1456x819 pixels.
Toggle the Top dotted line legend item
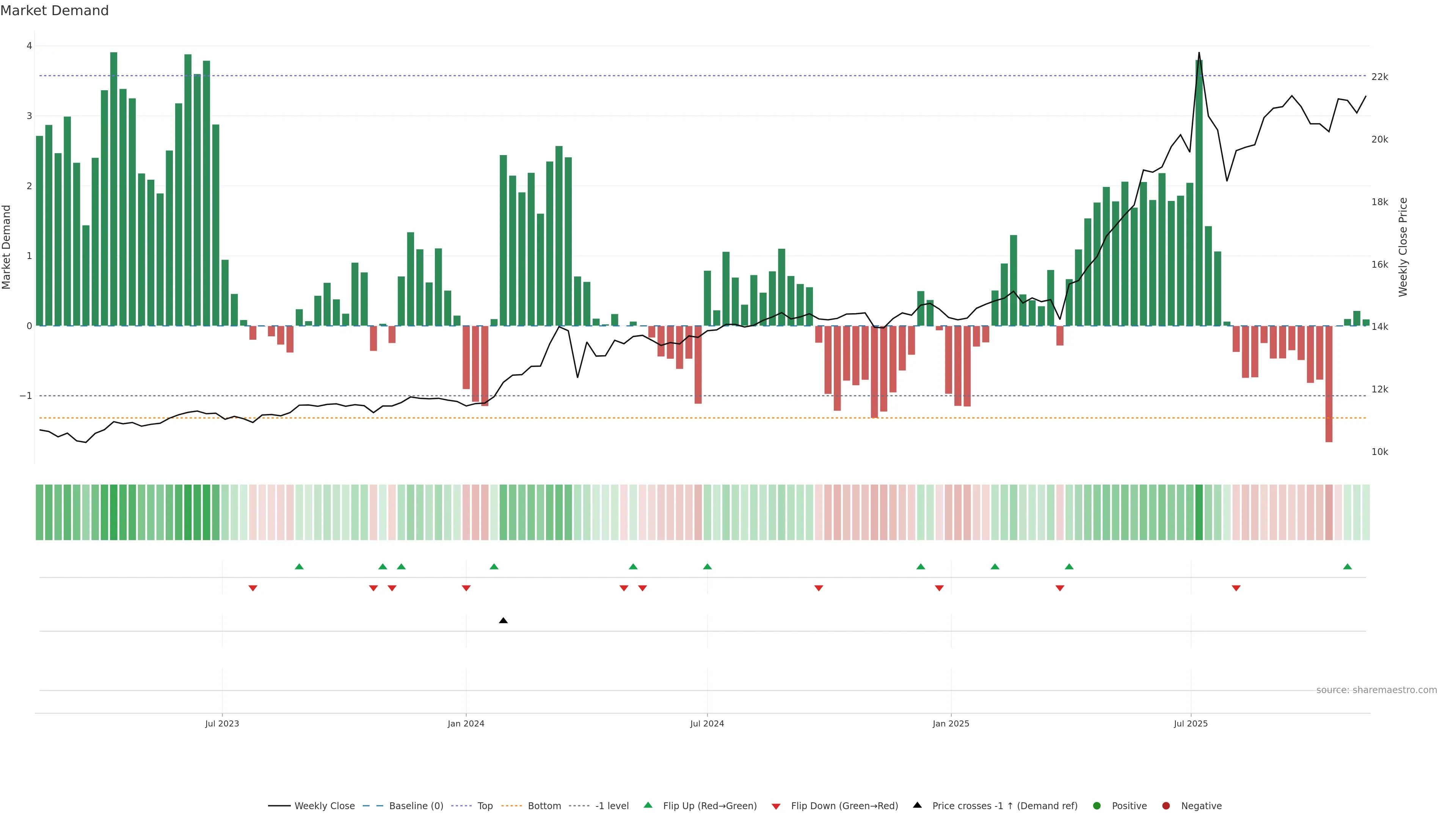485,805
